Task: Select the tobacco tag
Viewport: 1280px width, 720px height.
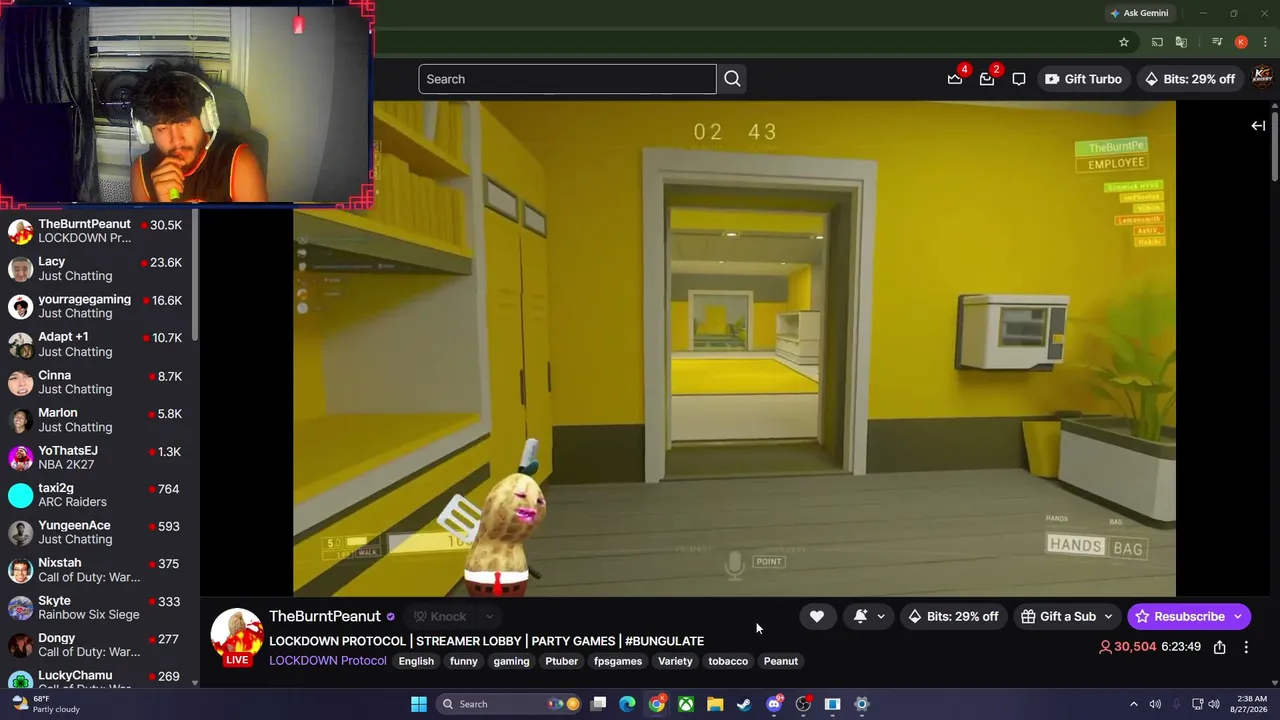Action: 728,661
